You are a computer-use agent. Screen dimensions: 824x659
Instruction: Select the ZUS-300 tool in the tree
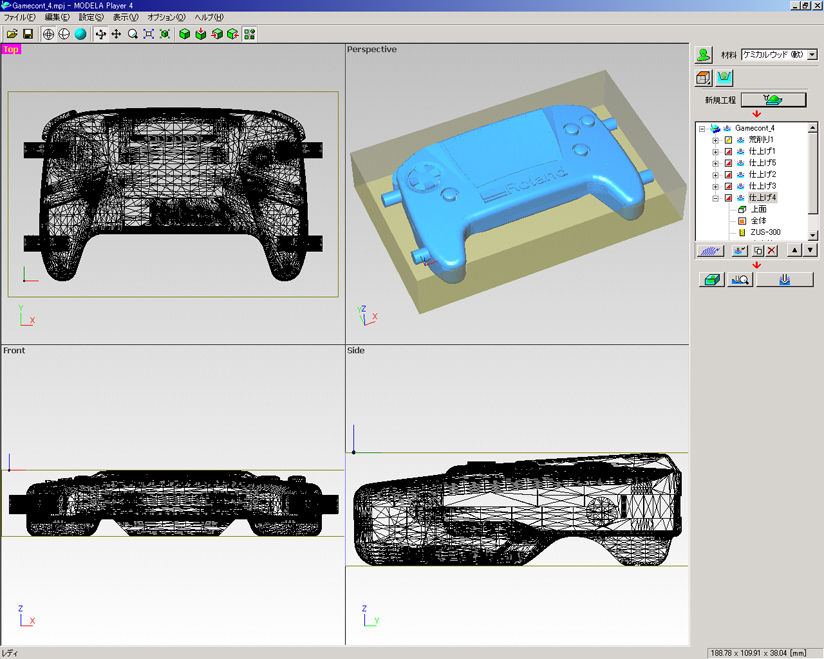click(763, 231)
